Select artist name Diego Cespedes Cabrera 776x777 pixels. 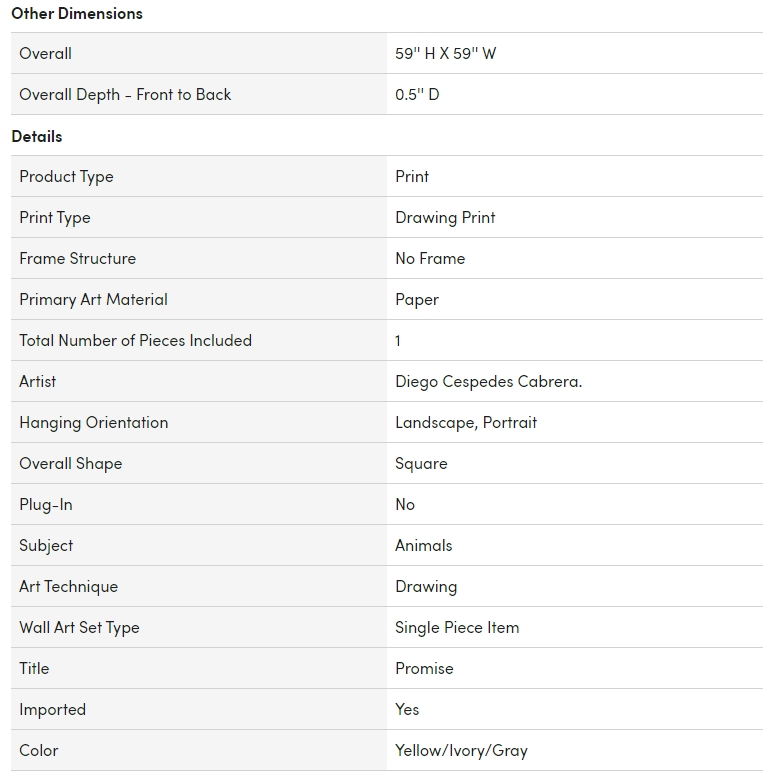coord(488,382)
